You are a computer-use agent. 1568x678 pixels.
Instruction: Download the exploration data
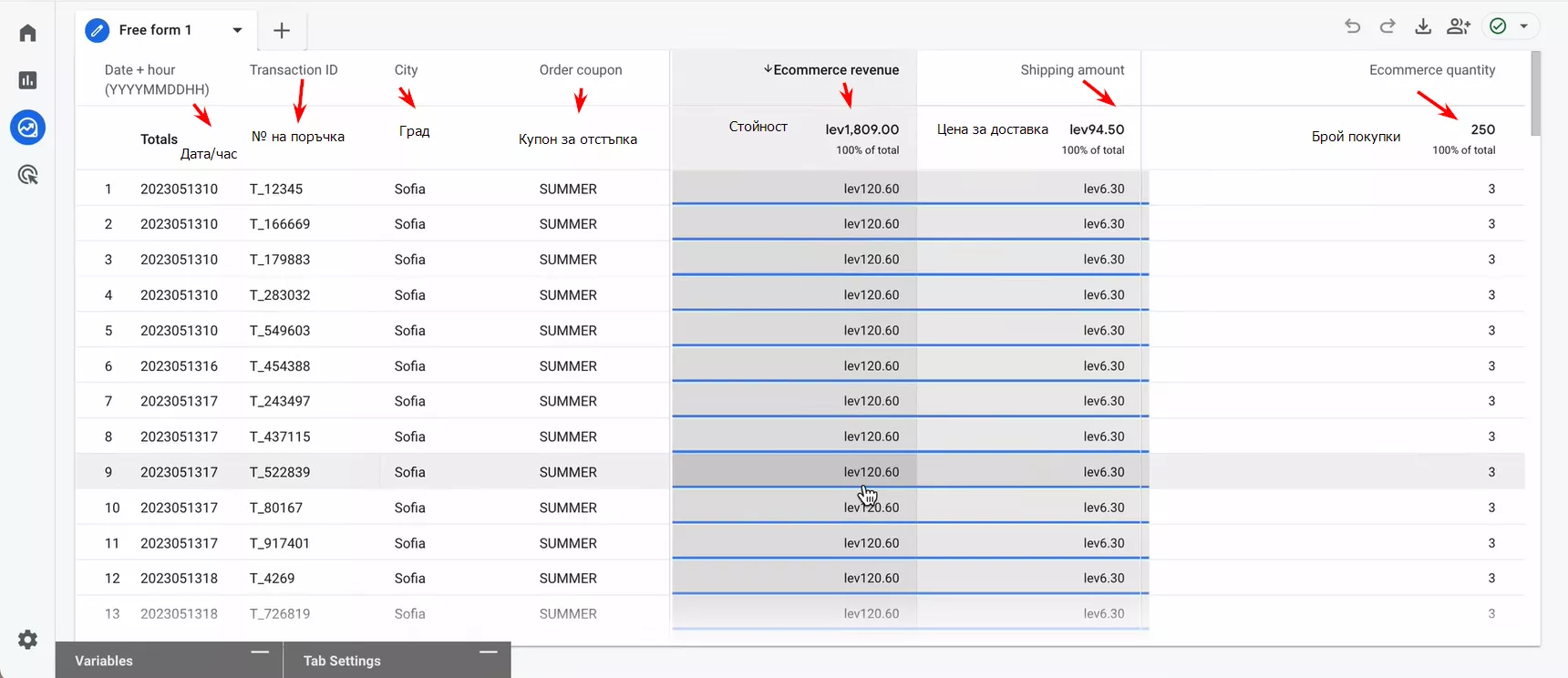point(1423,26)
